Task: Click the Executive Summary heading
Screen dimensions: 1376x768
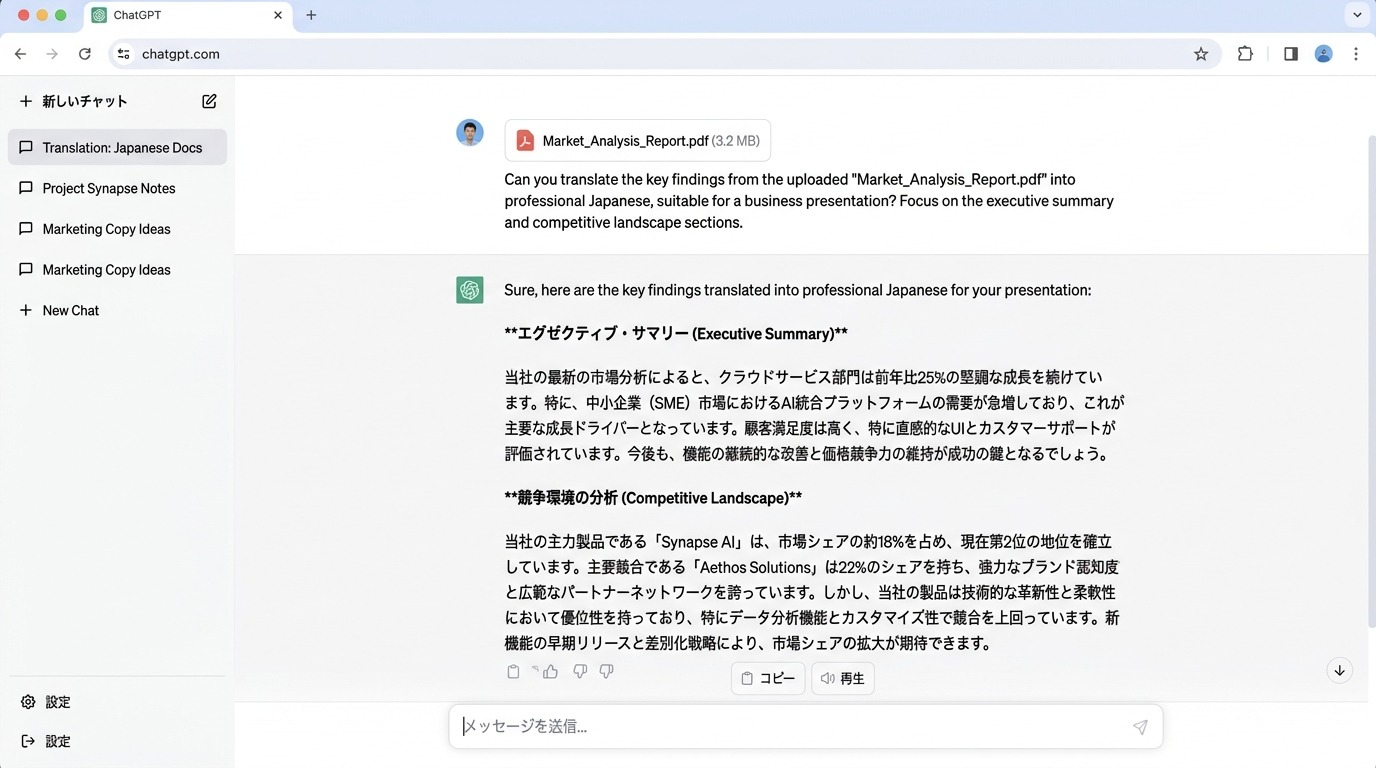Action: point(676,333)
